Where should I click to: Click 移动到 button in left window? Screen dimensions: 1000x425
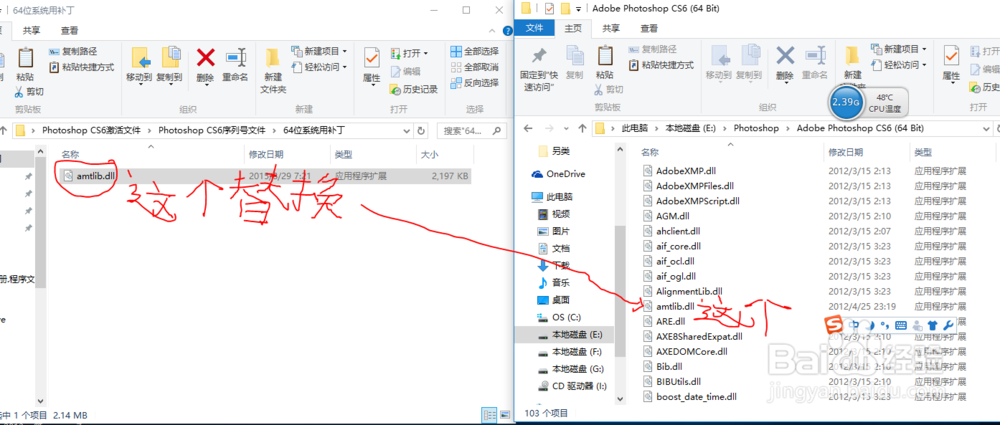[x=140, y=64]
